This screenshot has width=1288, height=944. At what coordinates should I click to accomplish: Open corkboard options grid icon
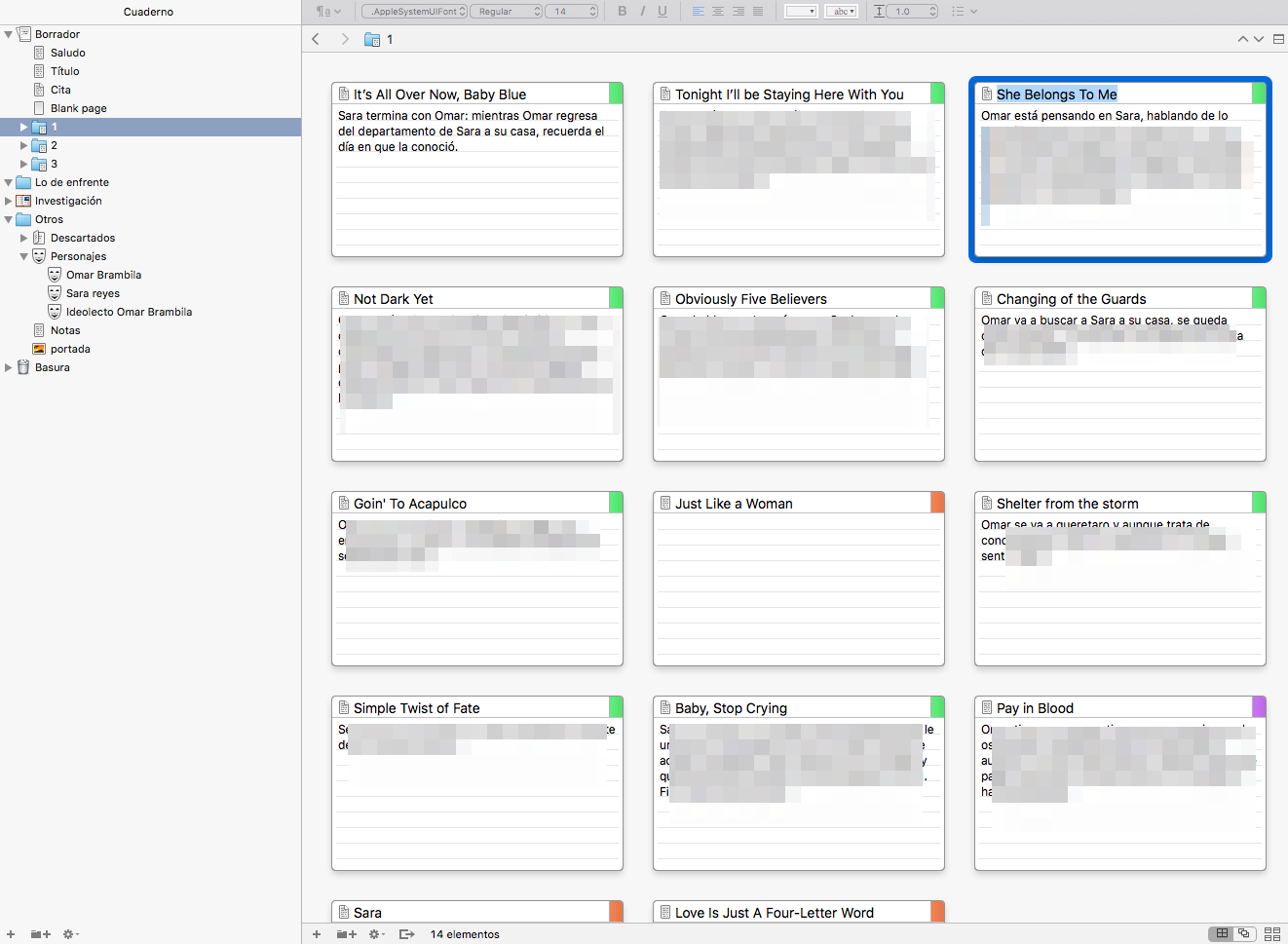(1272, 933)
